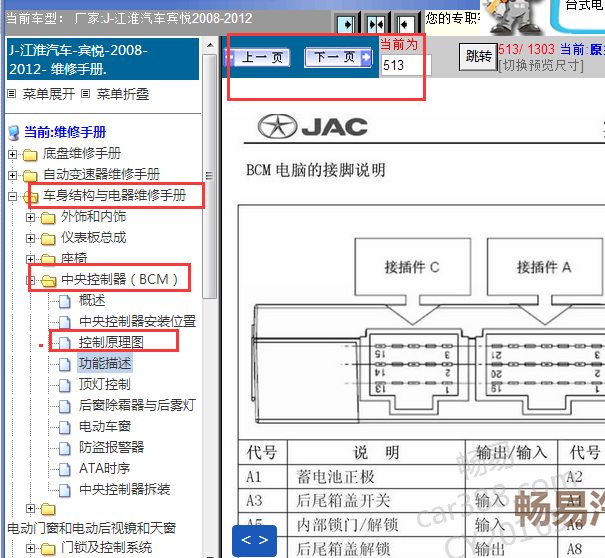Click the 接插件 C connector label

(x=412, y=267)
